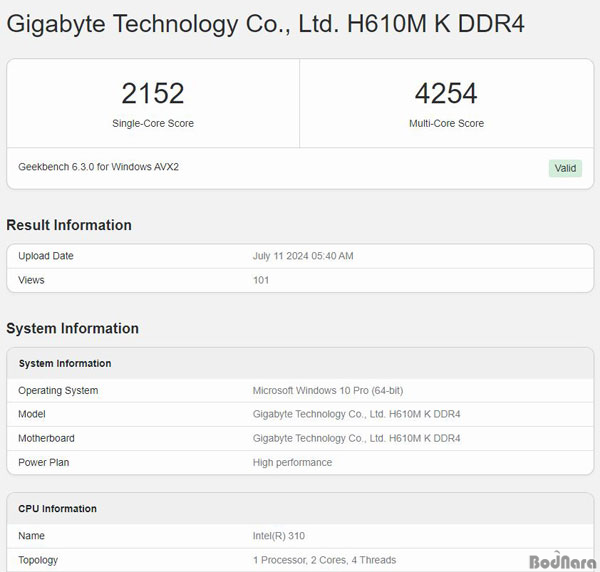Click the large System Information heading

(72, 329)
